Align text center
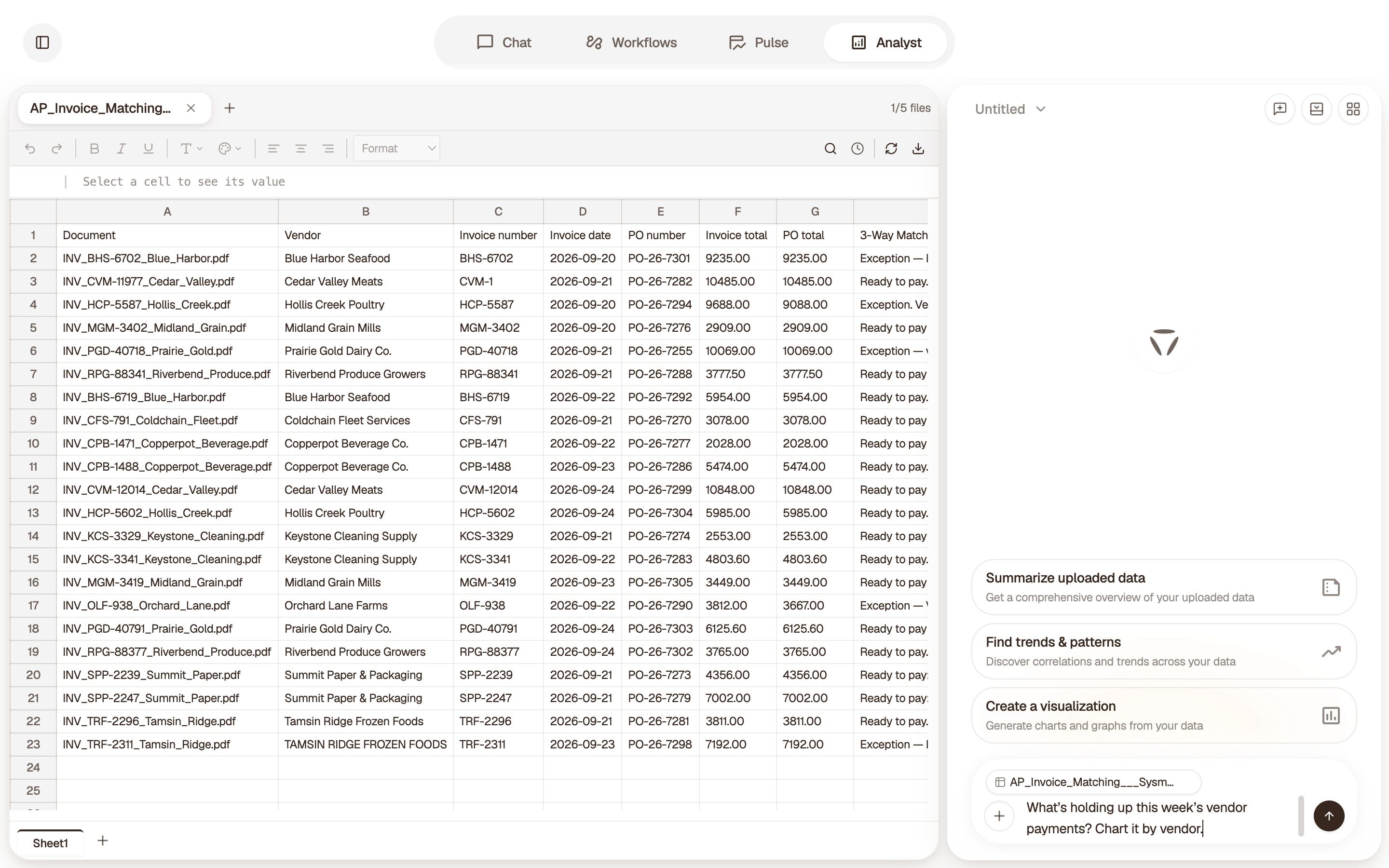The width and height of the screenshot is (1389, 868). click(x=301, y=149)
